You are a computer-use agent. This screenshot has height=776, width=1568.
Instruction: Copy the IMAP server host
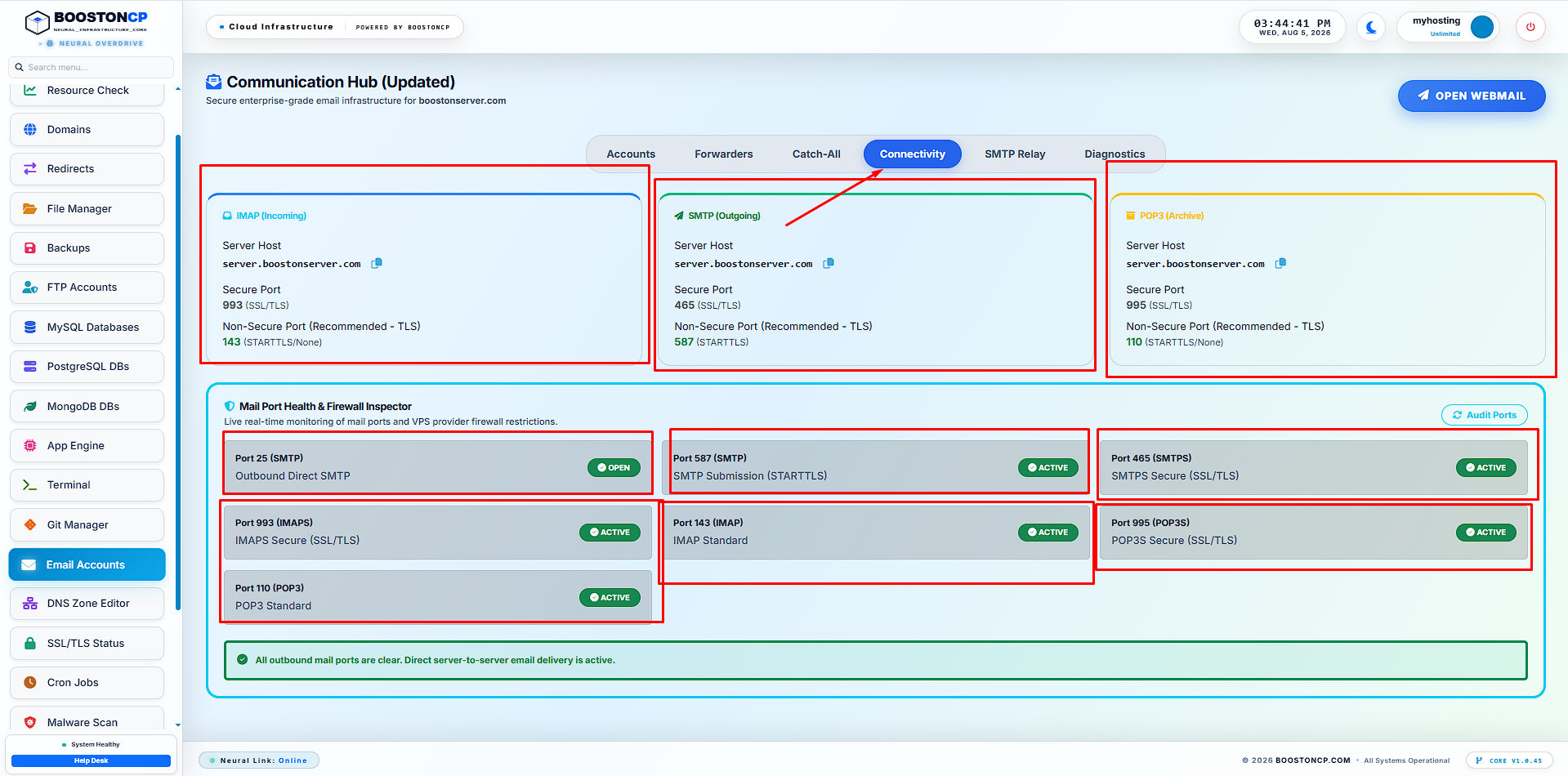(377, 263)
